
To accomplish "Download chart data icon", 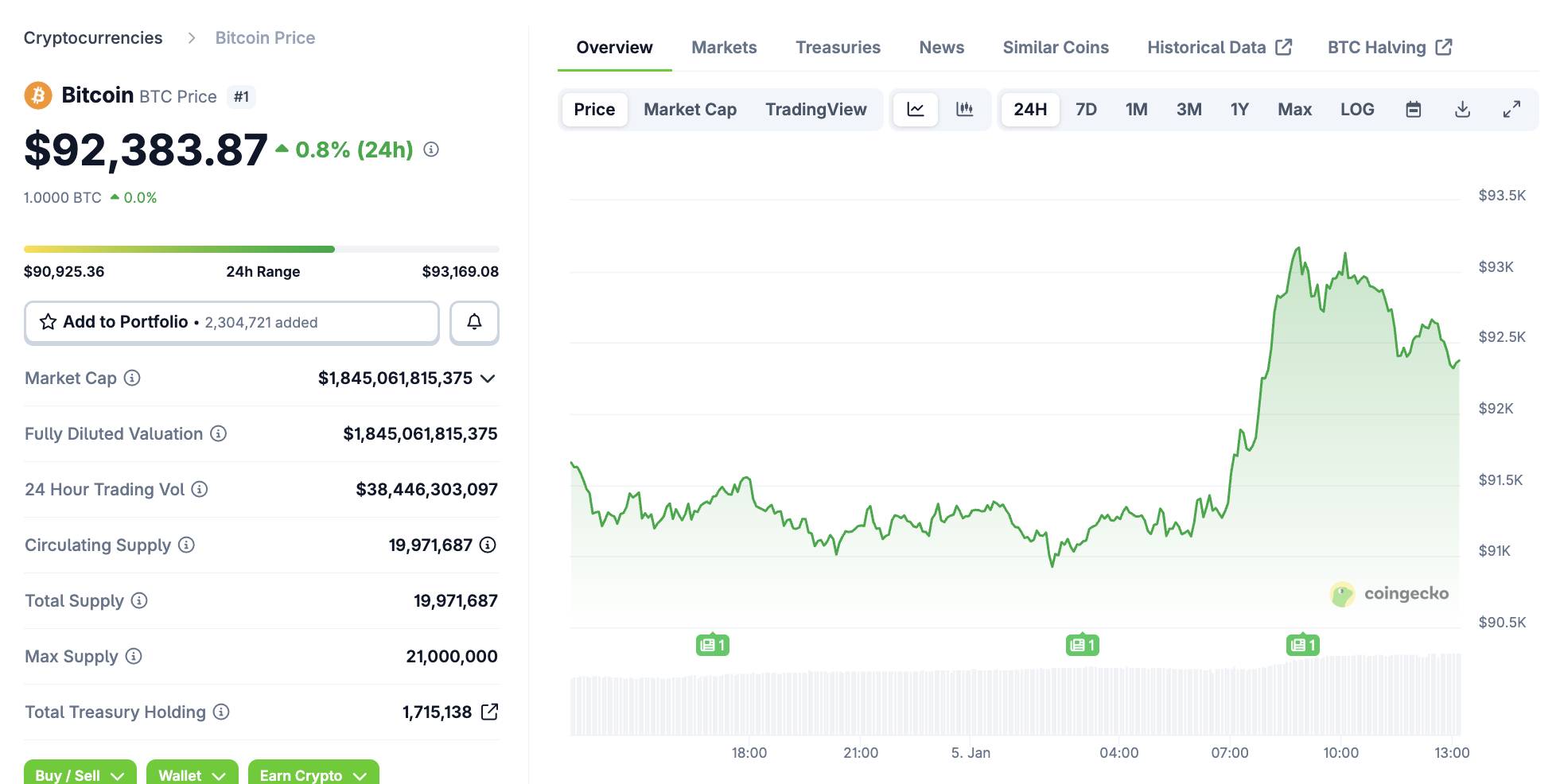I will [x=1462, y=110].
